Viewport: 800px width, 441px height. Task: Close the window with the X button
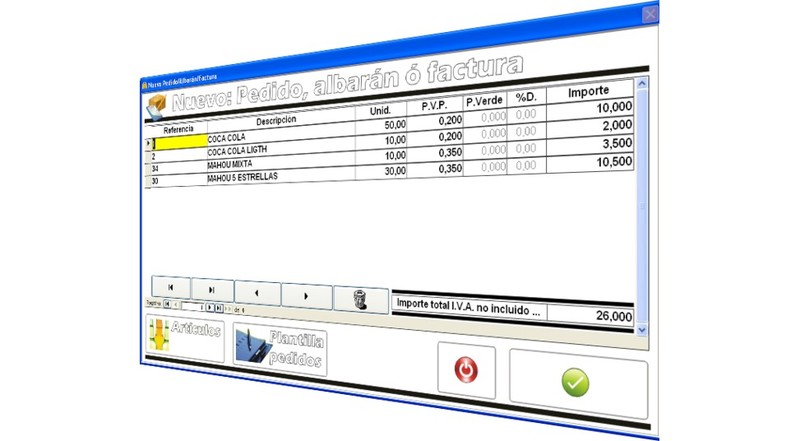point(650,15)
